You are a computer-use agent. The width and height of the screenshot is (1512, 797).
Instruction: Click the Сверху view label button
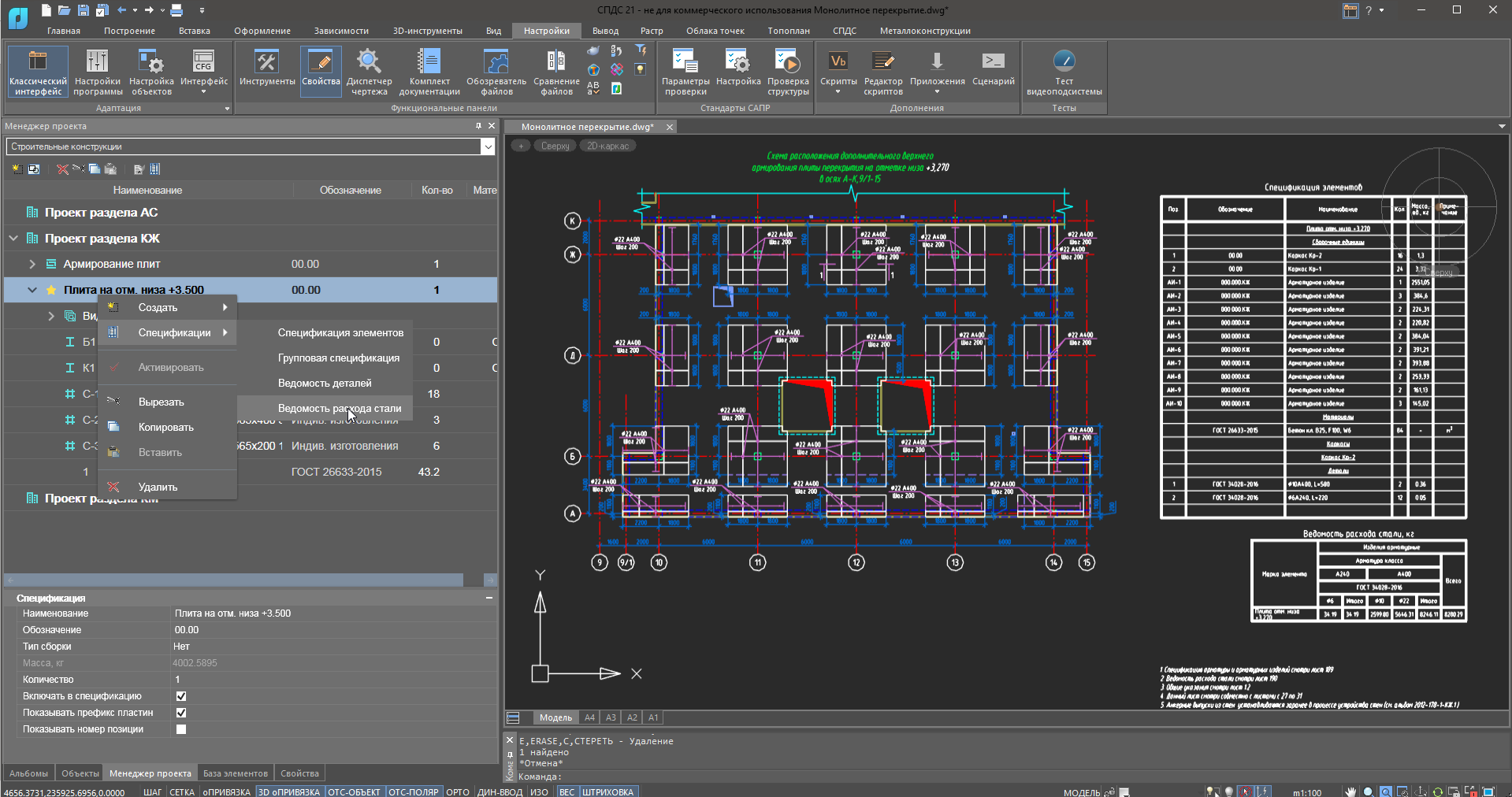[x=555, y=146]
